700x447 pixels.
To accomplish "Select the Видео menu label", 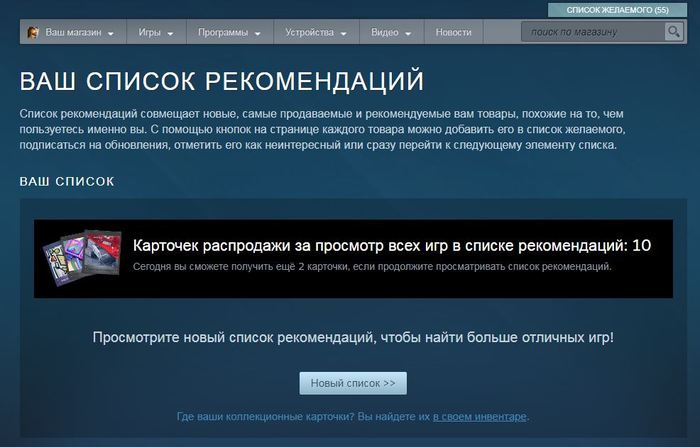I will 384,33.
